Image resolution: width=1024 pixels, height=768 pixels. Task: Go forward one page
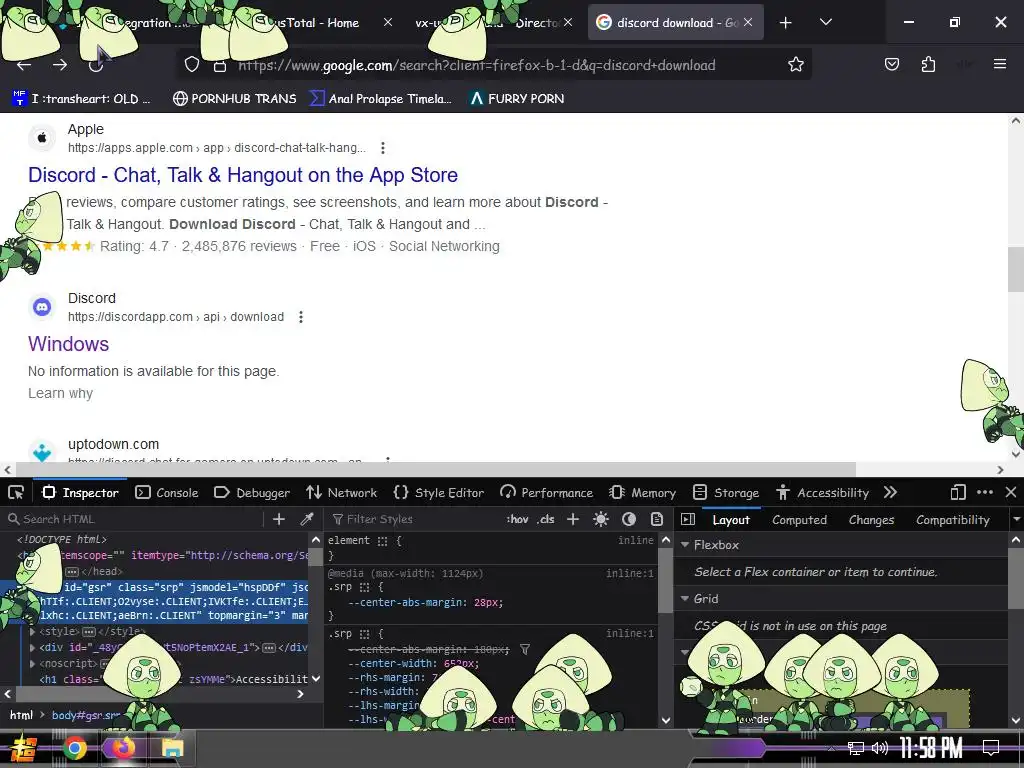pyautogui.click(x=60, y=65)
